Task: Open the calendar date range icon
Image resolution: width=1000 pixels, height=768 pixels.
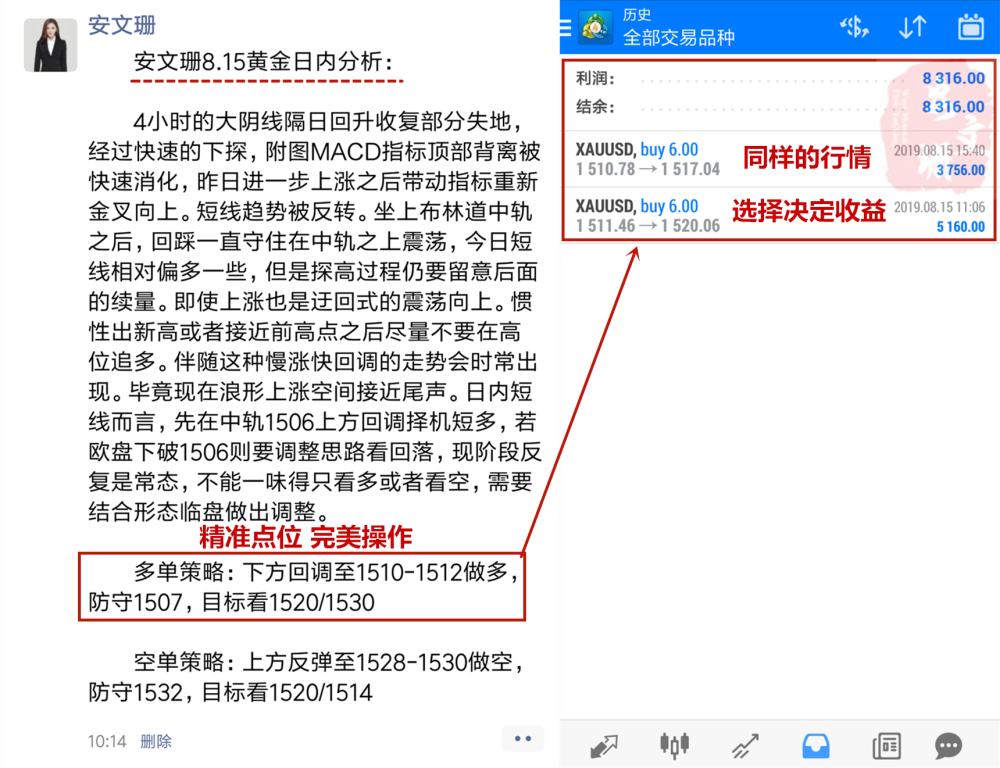Action: (971, 27)
